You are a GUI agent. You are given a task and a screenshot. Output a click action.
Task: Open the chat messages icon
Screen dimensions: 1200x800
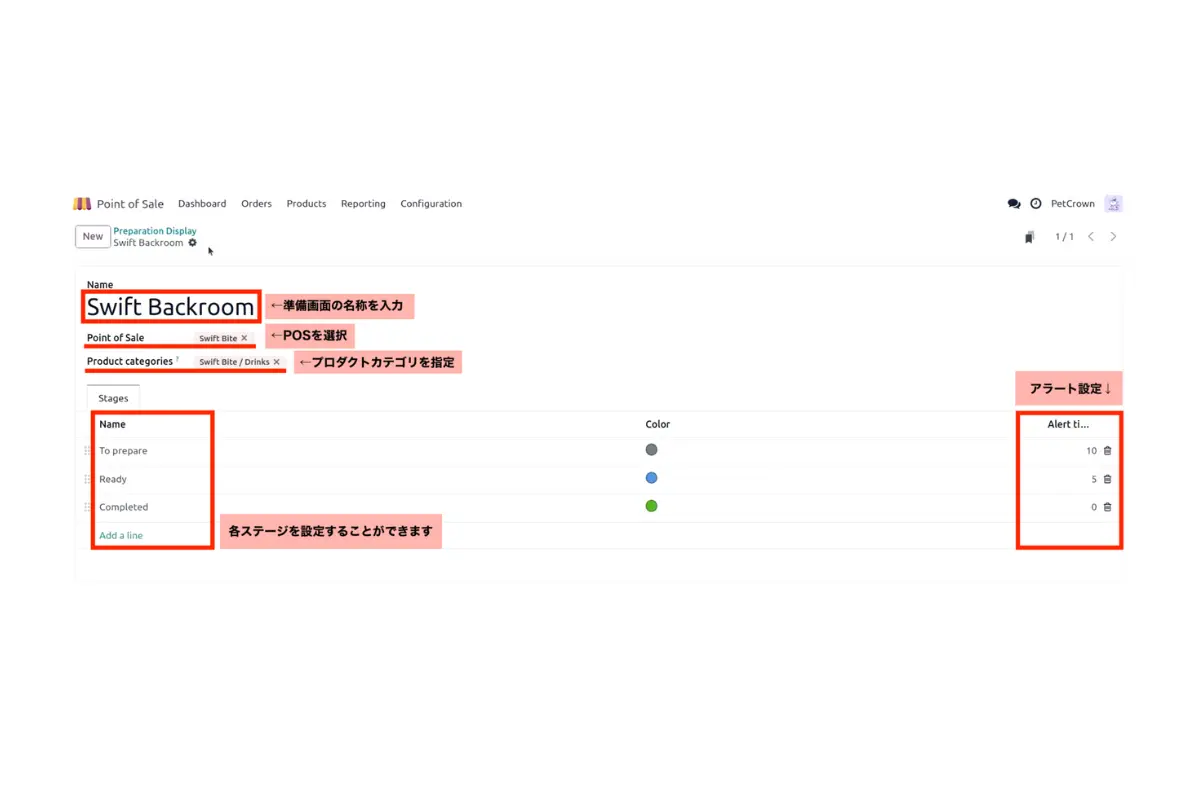tap(1014, 204)
